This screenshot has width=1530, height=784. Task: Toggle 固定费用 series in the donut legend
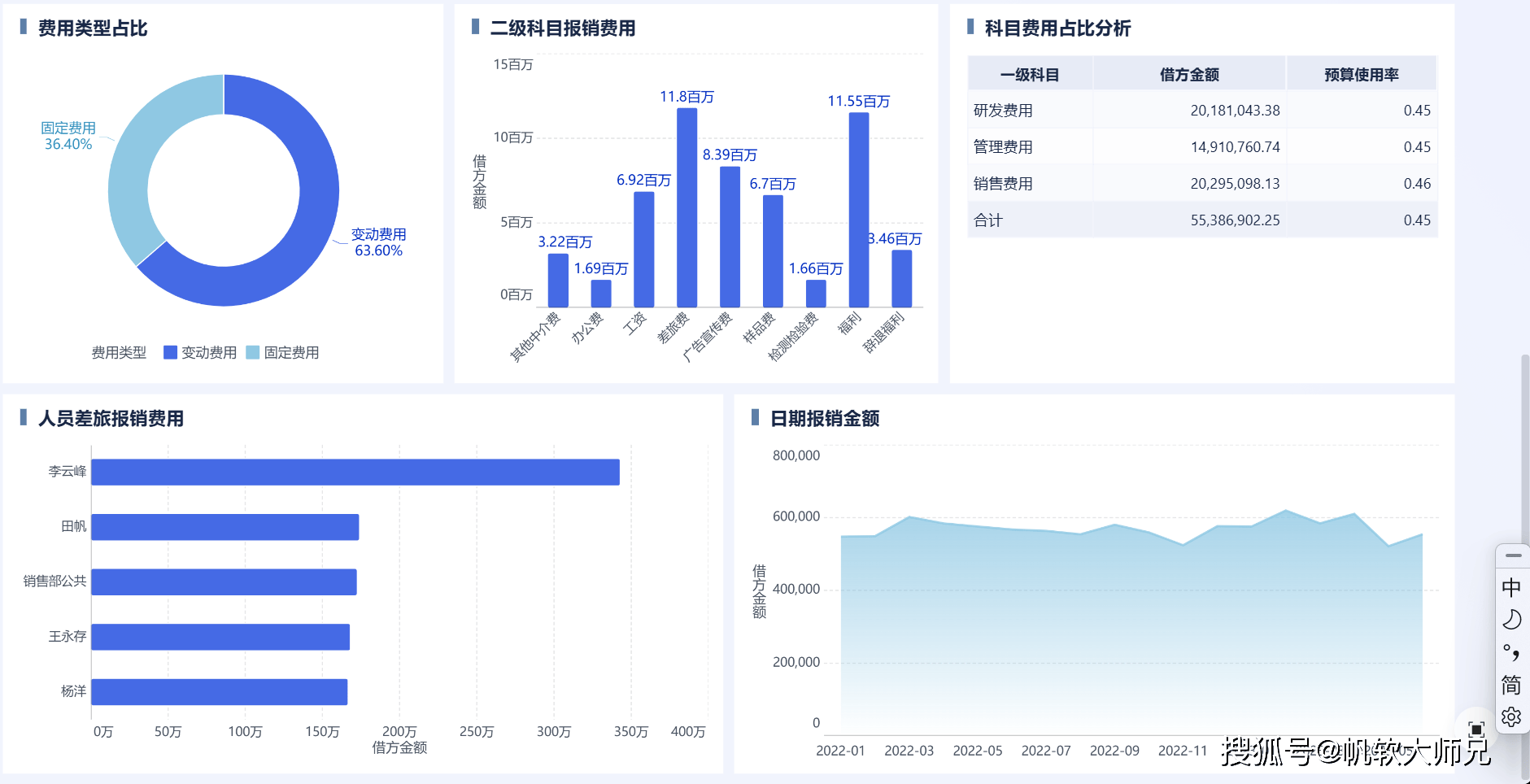point(282,352)
